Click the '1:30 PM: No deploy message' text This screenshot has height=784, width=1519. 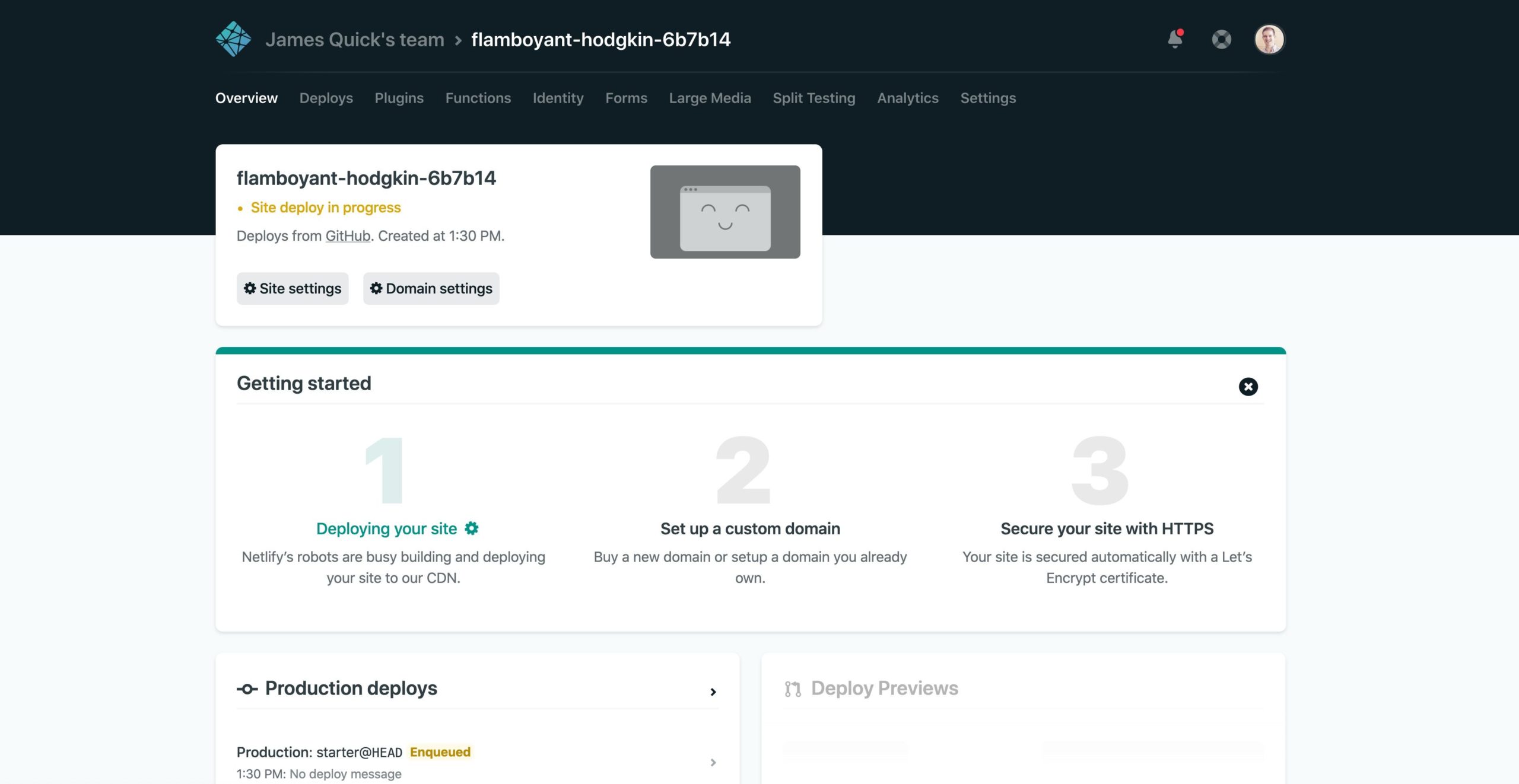[x=319, y=774]
